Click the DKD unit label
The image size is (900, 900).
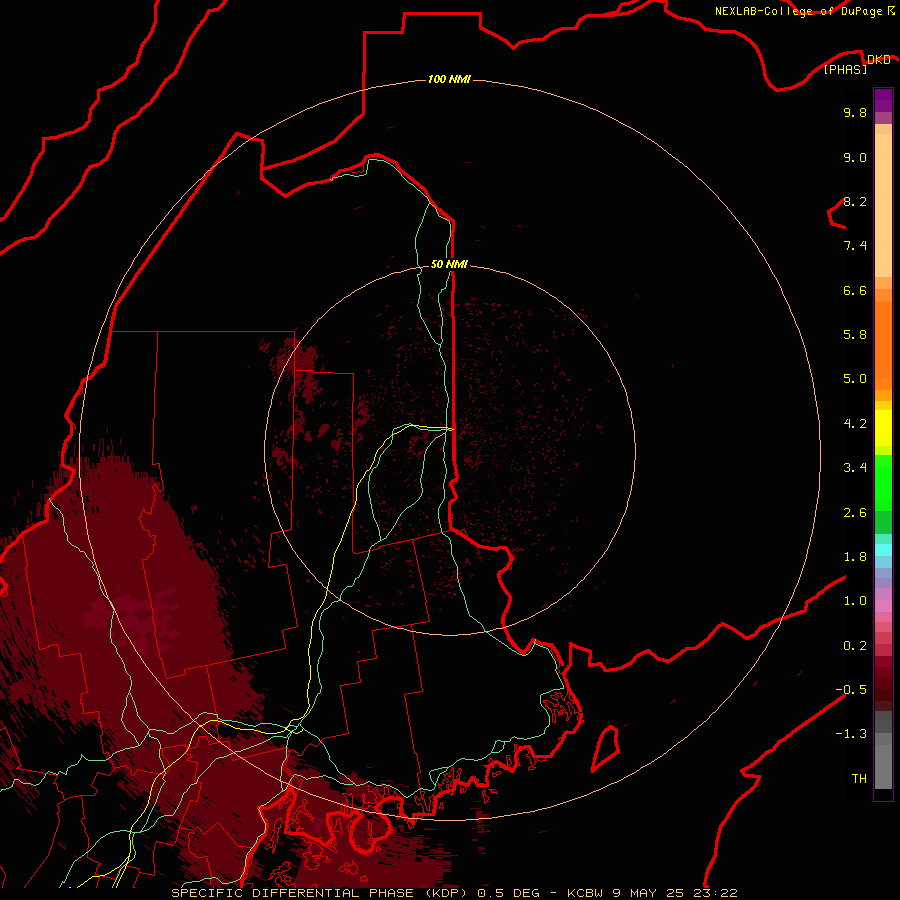(x=879, y=59)
